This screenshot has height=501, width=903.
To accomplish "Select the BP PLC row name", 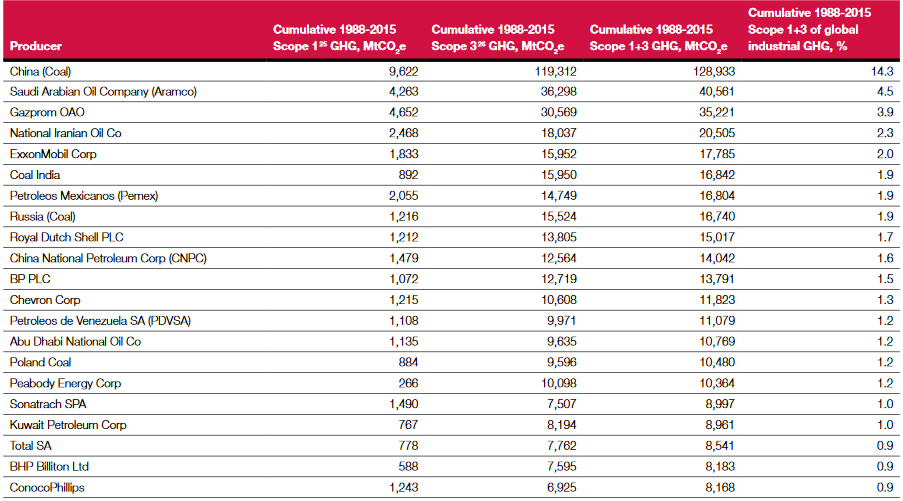I will [30, 279].
